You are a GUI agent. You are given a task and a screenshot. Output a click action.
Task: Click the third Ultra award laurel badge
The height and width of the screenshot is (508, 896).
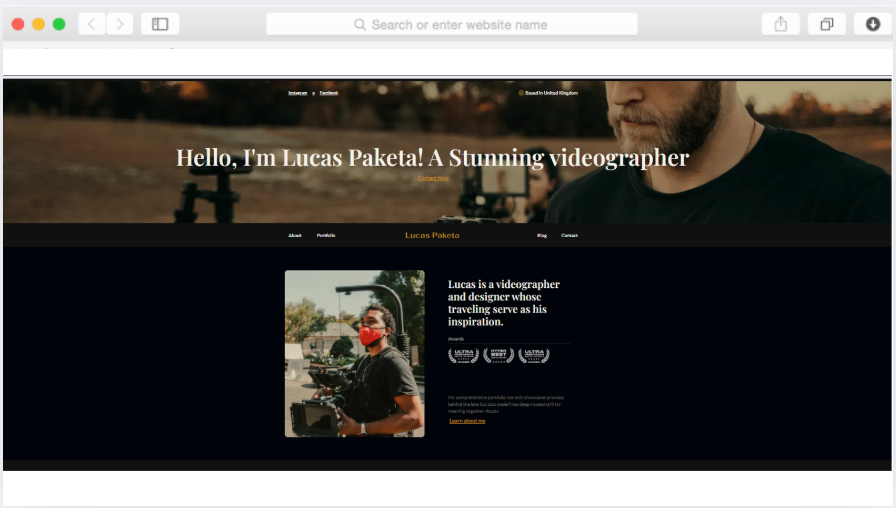[534, 355]
